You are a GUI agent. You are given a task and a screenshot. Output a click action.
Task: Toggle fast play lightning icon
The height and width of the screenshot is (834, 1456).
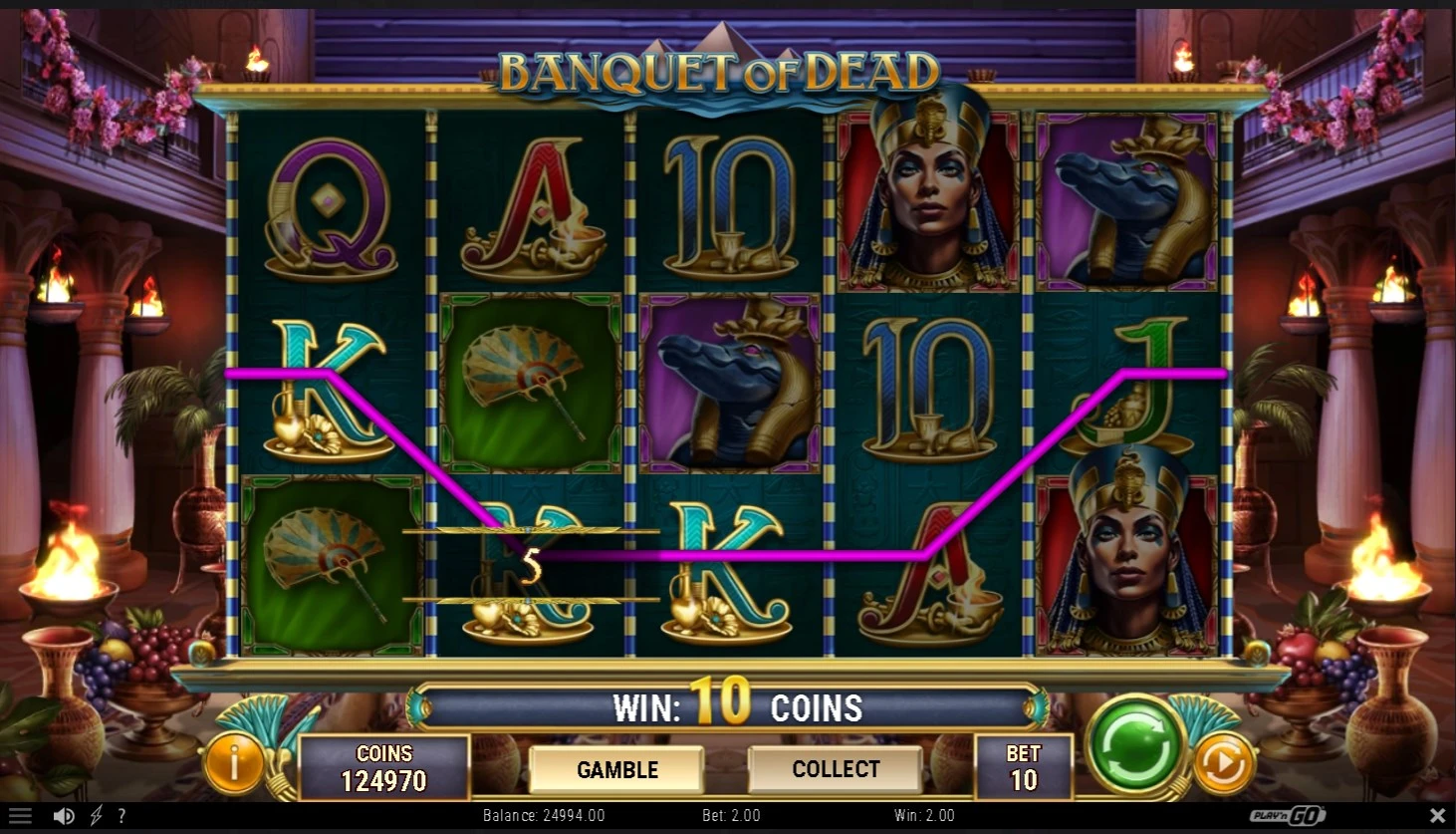(97, 816)
